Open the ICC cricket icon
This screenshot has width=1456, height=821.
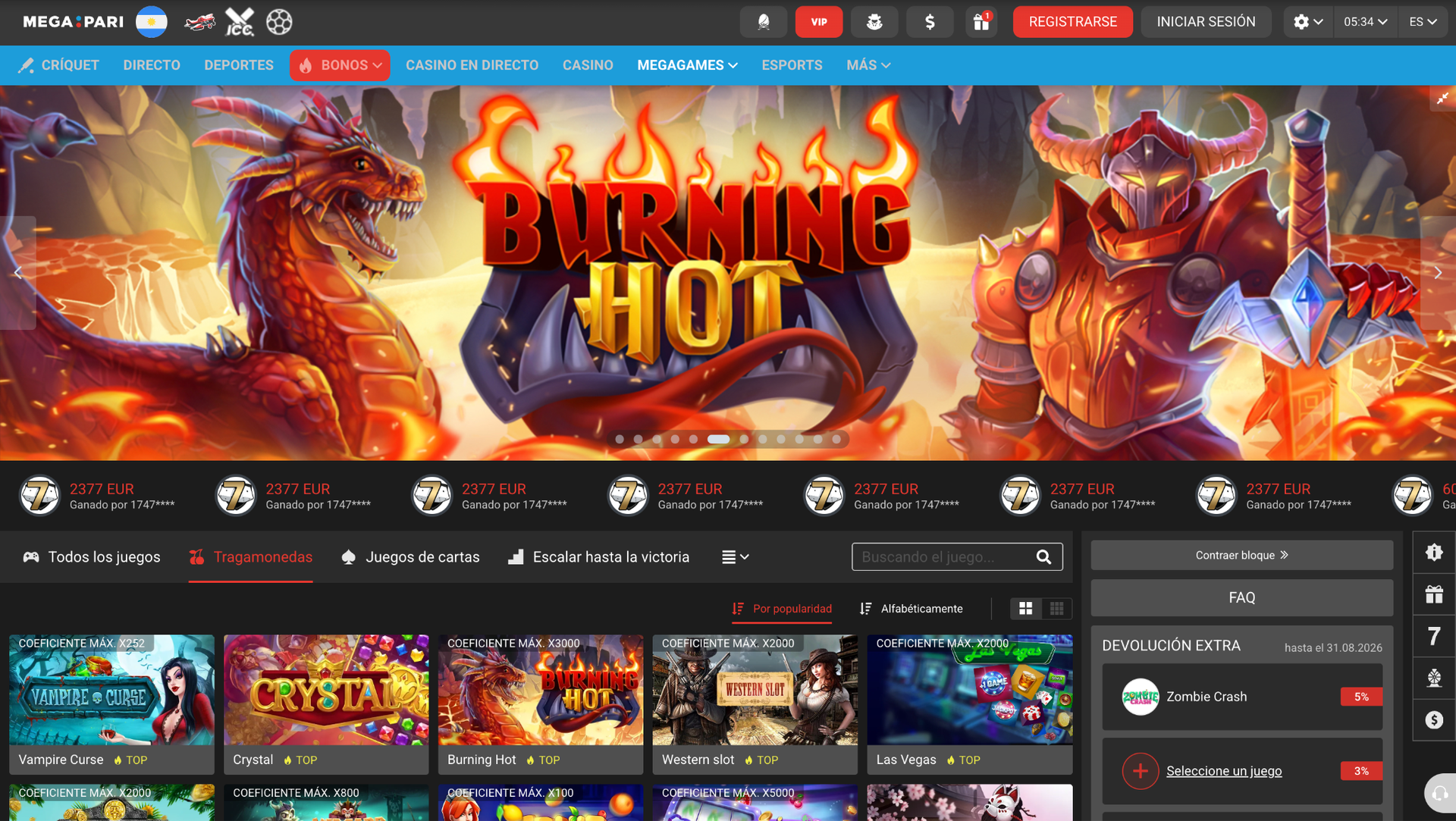[240, 22]
